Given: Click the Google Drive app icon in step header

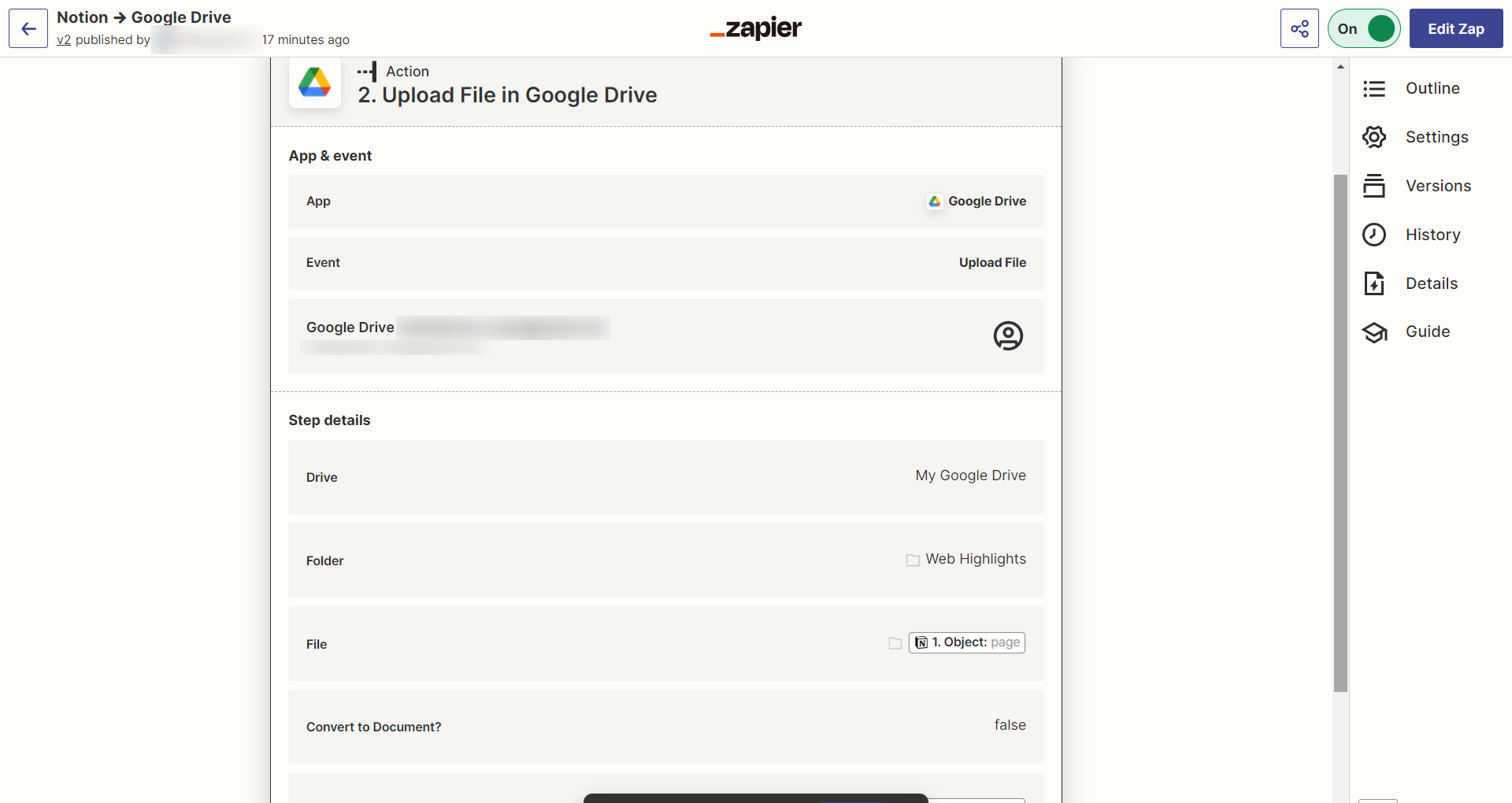Looking at the screenshot, I should click(x=315, y=83).
